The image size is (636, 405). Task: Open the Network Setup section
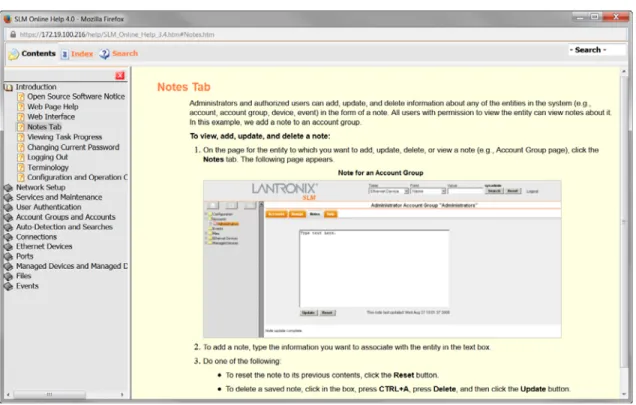41,187
